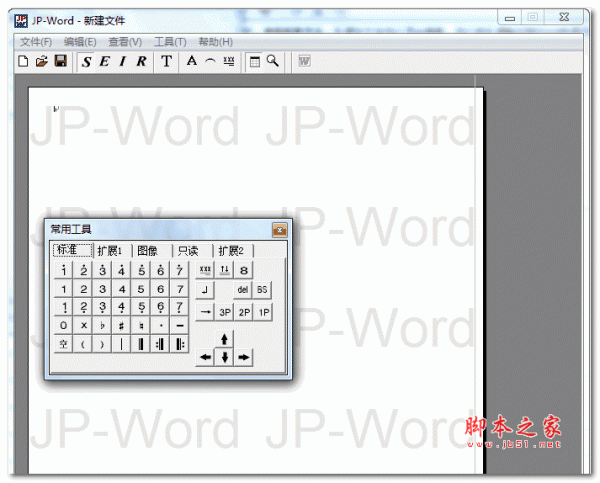Open the 文件(F) menu
The width and height of the screenshot is (600, 483).
(36, 42)
